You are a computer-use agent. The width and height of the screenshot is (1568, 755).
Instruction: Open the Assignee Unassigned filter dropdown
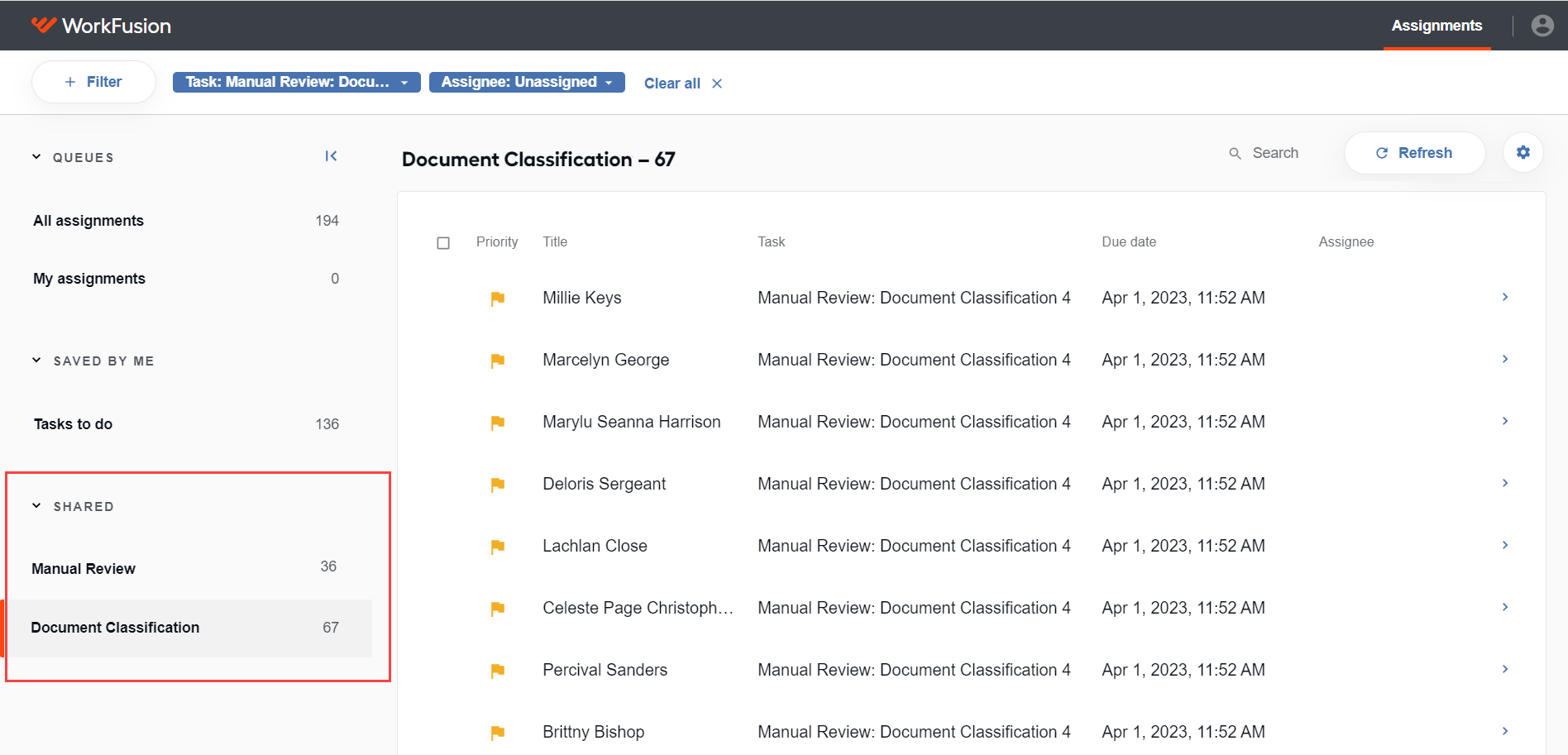point(527,82)
